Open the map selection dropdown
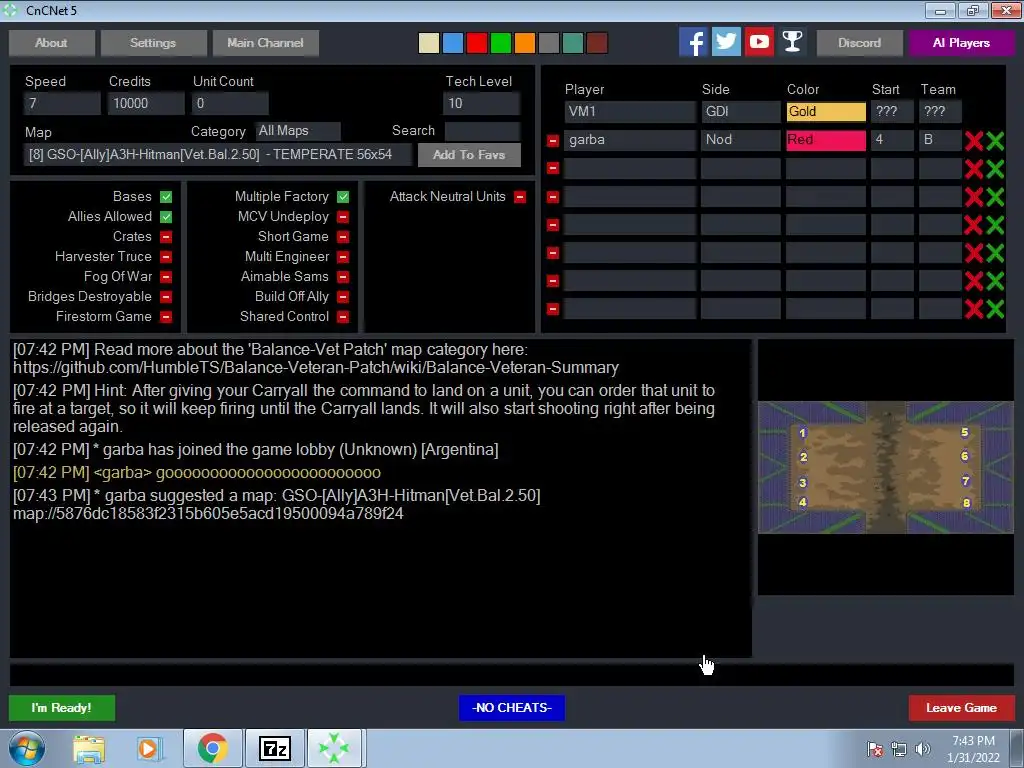Image resolution: width=1024 pixels, height=768 pixels. point(217,155)
